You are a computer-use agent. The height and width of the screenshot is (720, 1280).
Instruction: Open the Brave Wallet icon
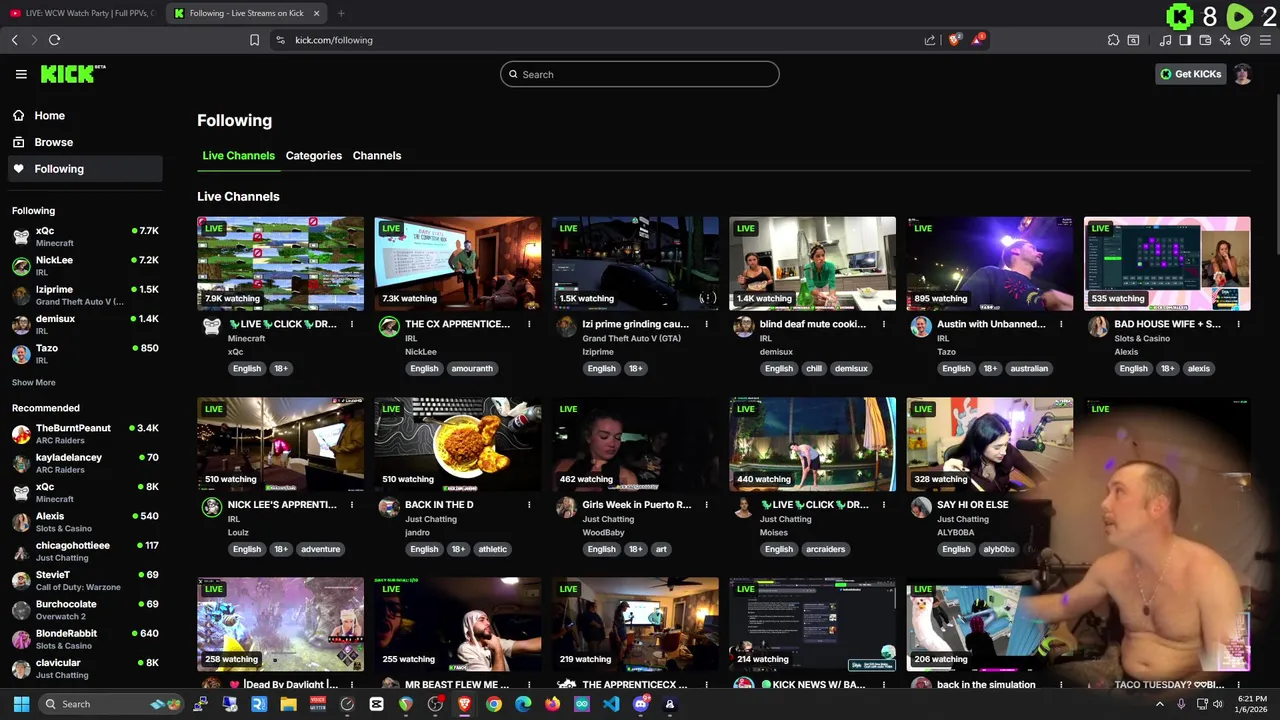click(1205, 40)
